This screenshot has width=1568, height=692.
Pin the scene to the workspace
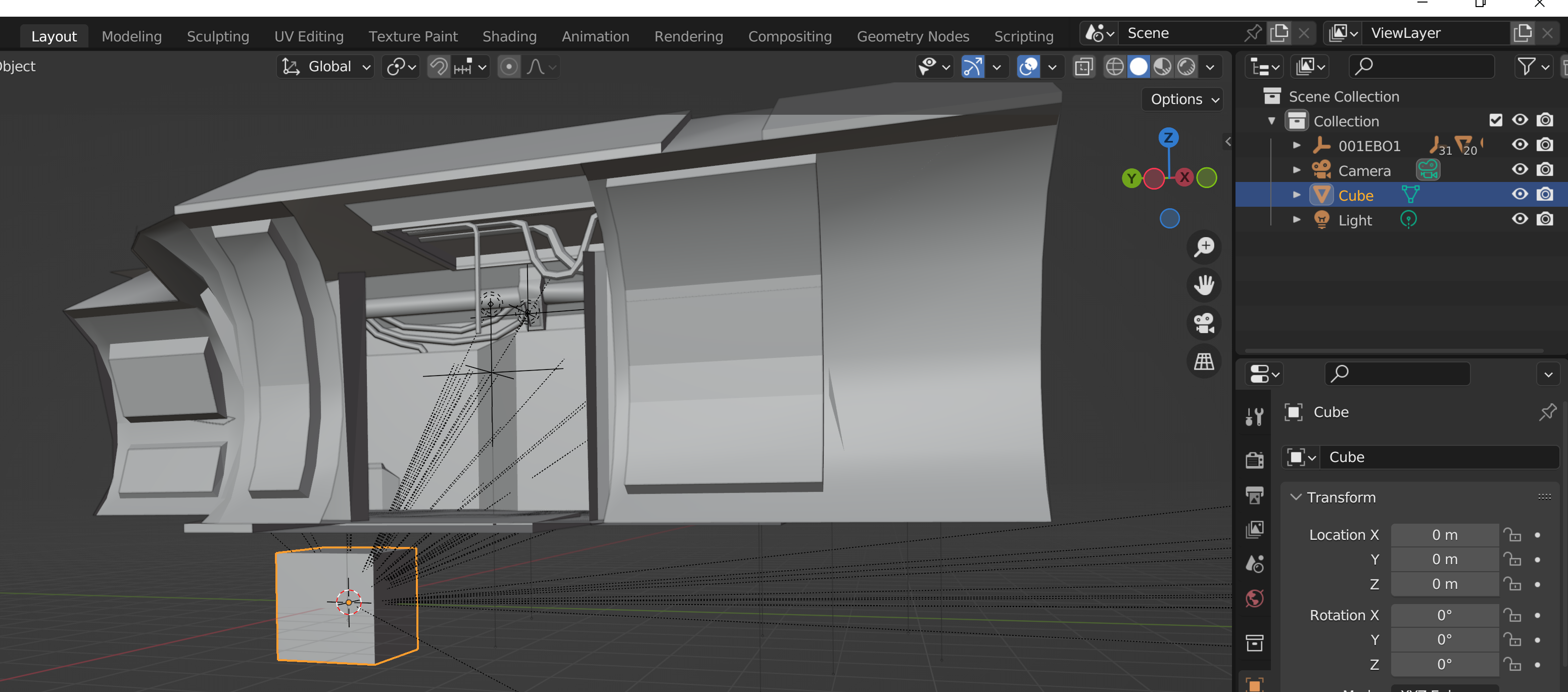point(1253,33)
